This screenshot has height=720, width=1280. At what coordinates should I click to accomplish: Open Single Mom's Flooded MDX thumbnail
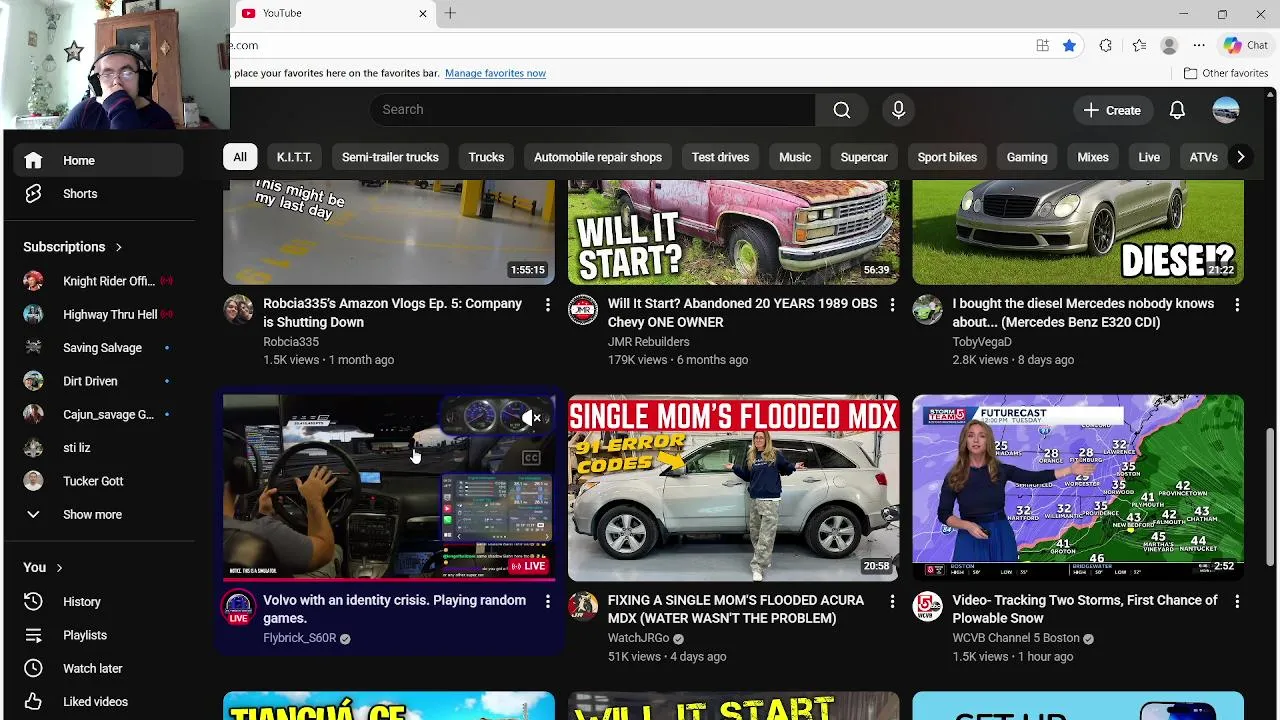(733, 488)
